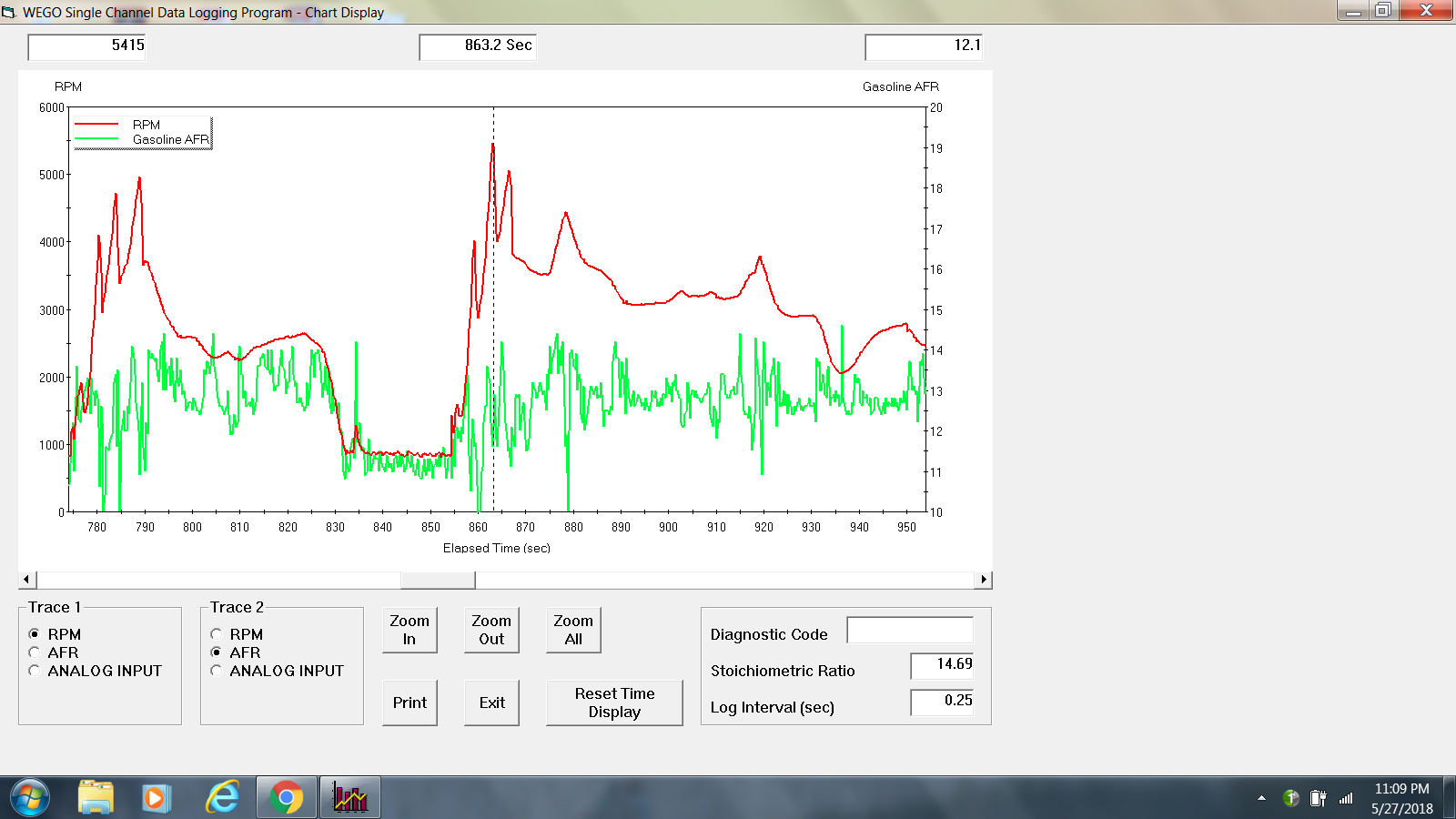
Task: Click the green system tray icon
Action: 1290,798
